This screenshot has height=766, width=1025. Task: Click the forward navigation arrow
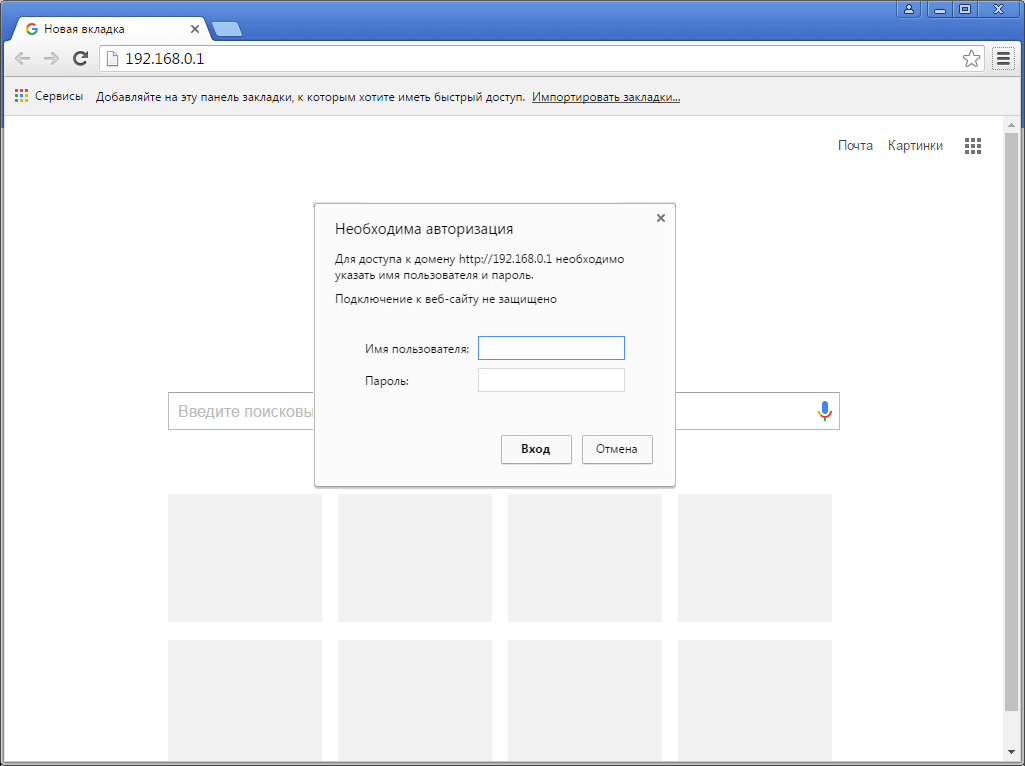(51, 59)
